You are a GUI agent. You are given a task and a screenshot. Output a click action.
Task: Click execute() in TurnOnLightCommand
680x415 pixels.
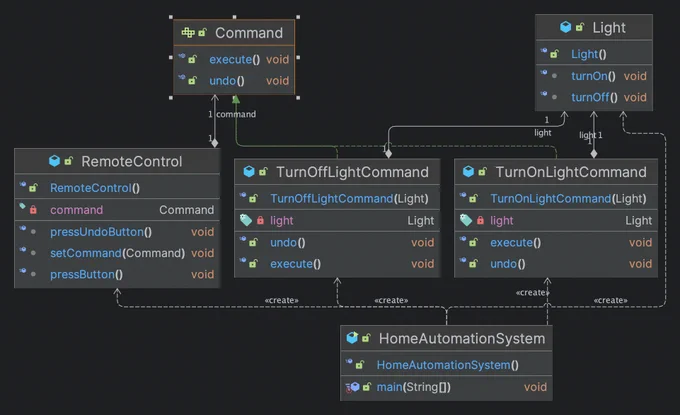[x=516, y=242]
